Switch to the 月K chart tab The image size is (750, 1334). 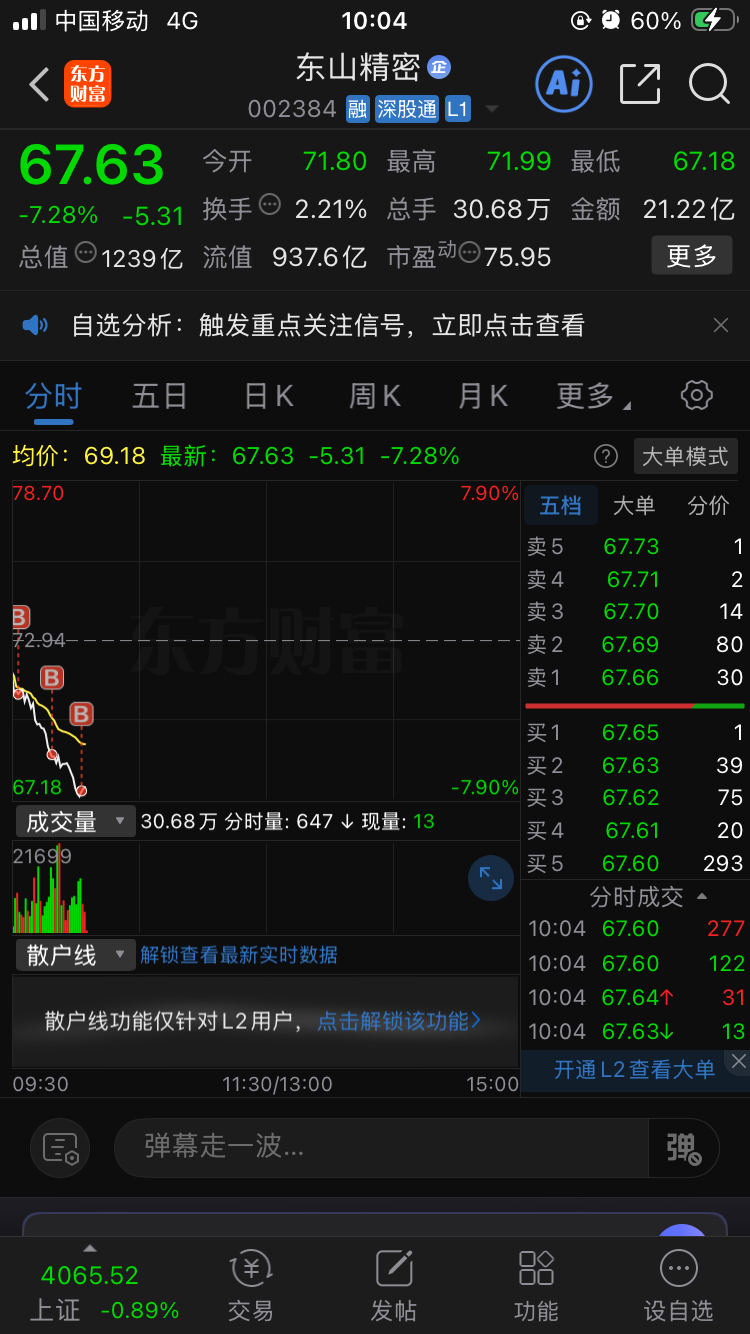point(482,396)
